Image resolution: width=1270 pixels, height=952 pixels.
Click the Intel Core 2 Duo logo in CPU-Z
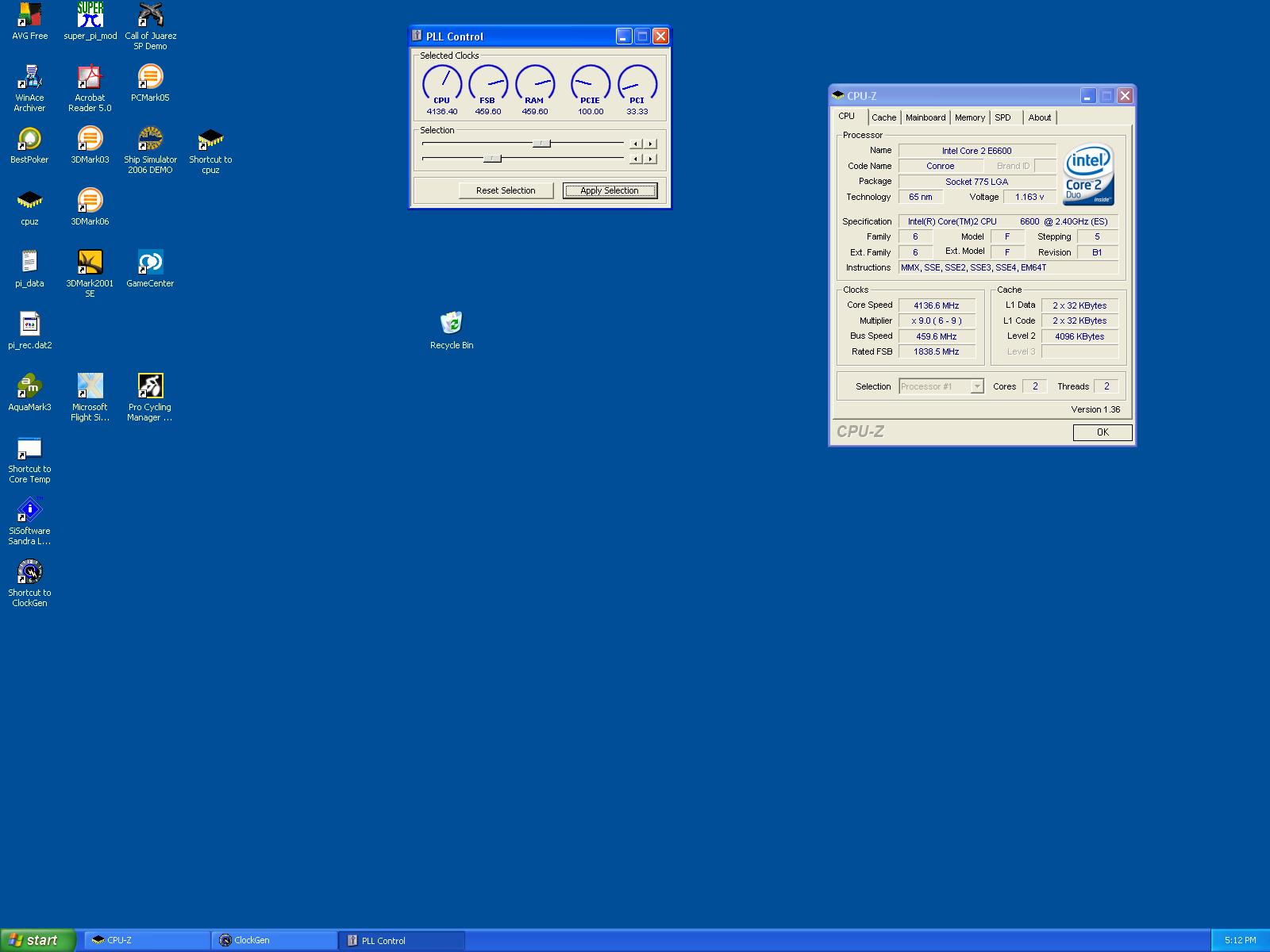(1088, 175)
